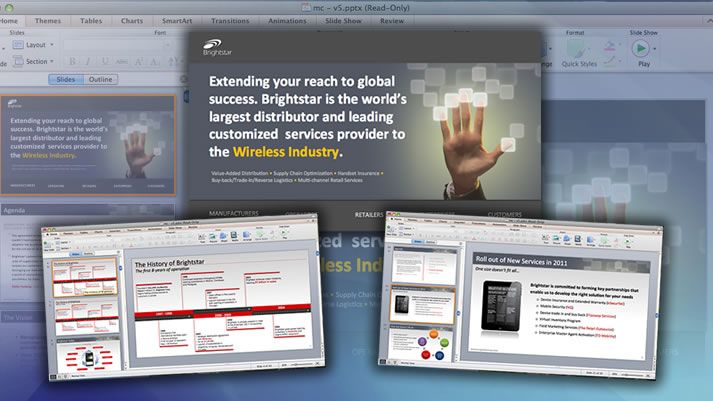Click the font name box
This screenshot has width=713, height=401.
point(116,45)
